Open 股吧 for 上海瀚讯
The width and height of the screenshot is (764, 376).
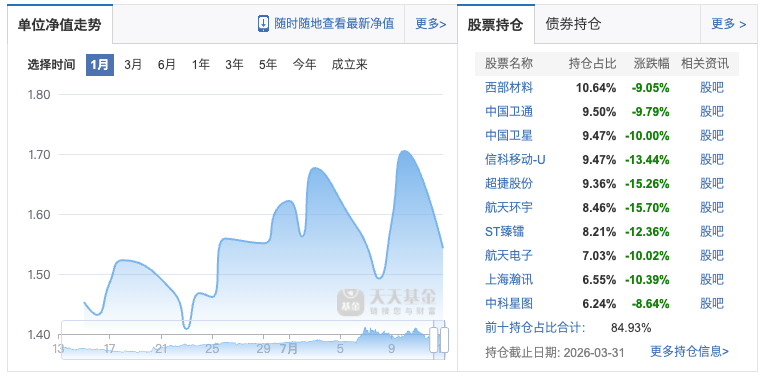[712, 280]
